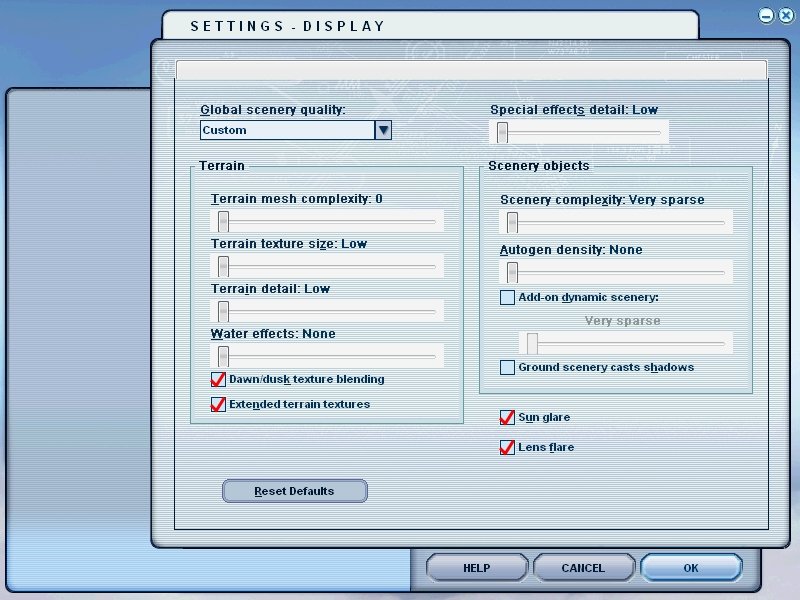800x600 pixels.
Task: Disable Dawn/dusk texture blending checkbox
Action: [218, 380]
